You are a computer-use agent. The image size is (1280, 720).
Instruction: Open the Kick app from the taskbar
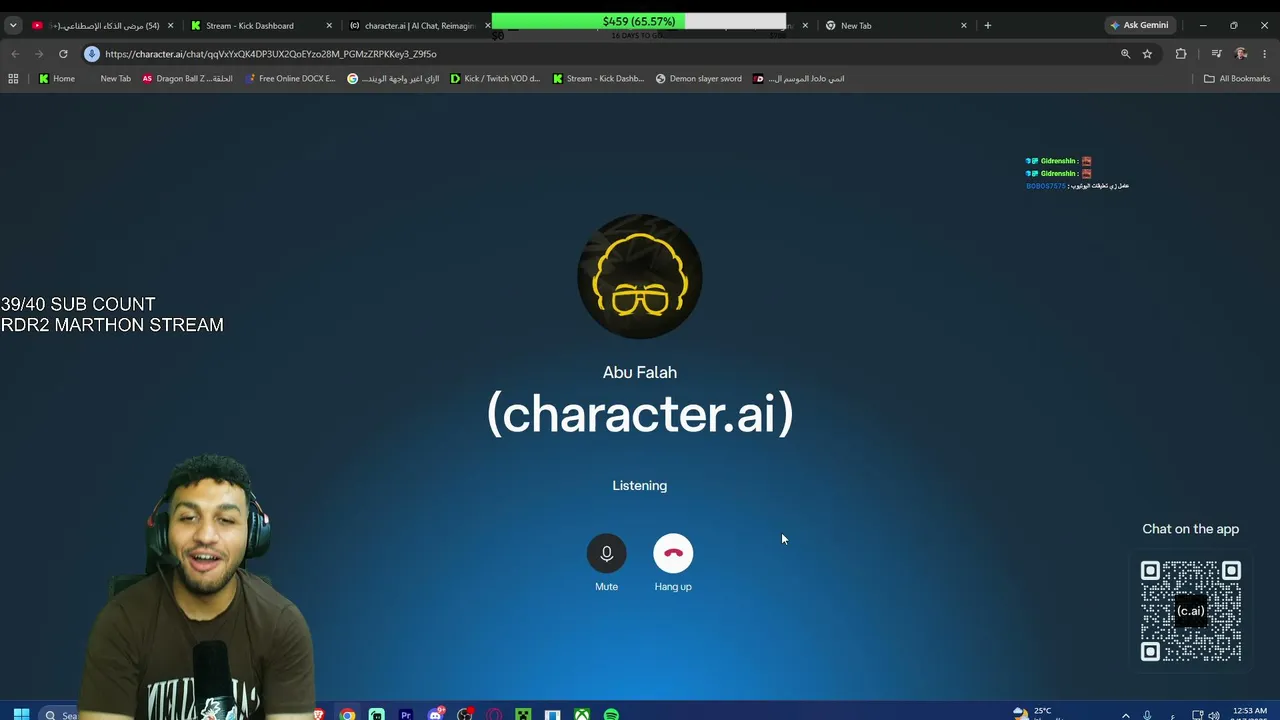pos(376,714)
